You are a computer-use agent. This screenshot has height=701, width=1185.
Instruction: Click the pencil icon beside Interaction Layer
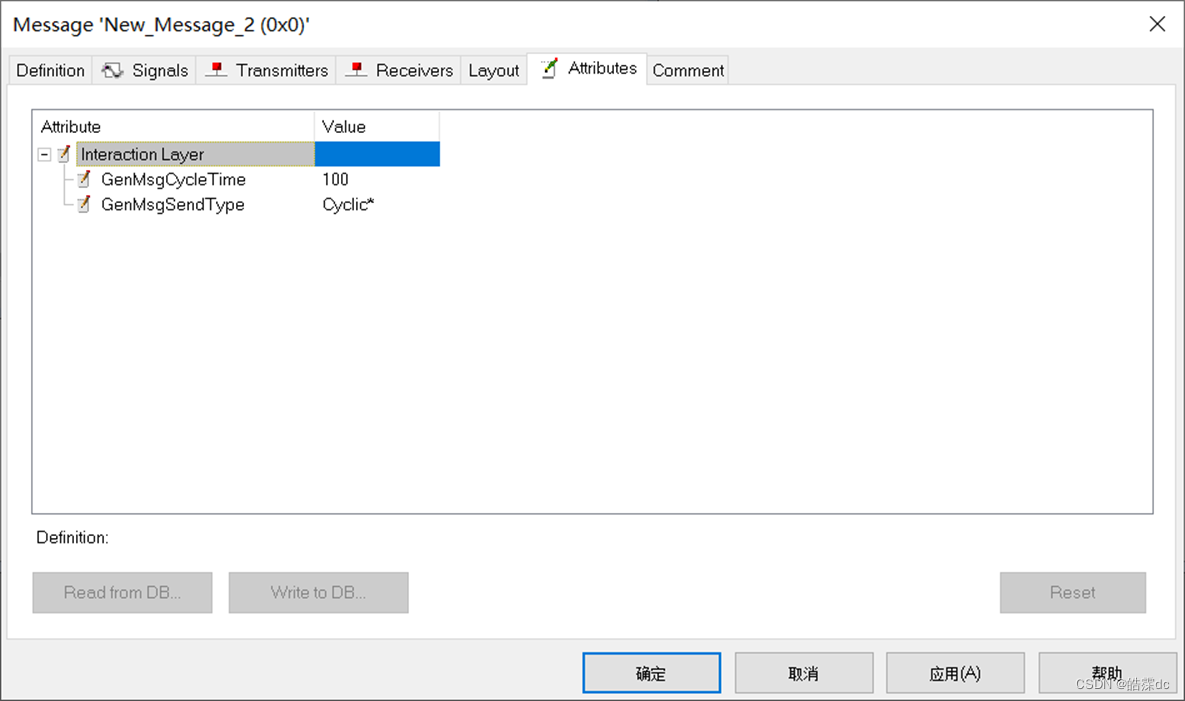pos(62,154)
